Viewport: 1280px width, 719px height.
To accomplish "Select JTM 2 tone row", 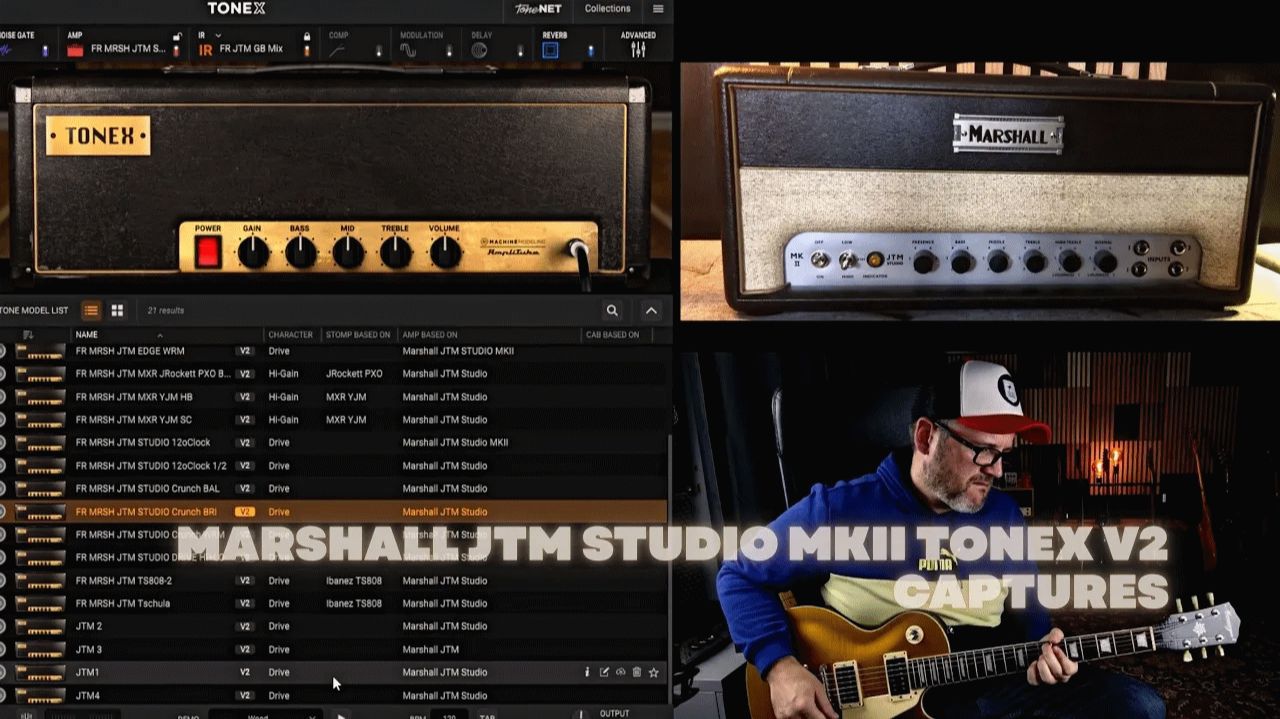I will click(333, 626).
